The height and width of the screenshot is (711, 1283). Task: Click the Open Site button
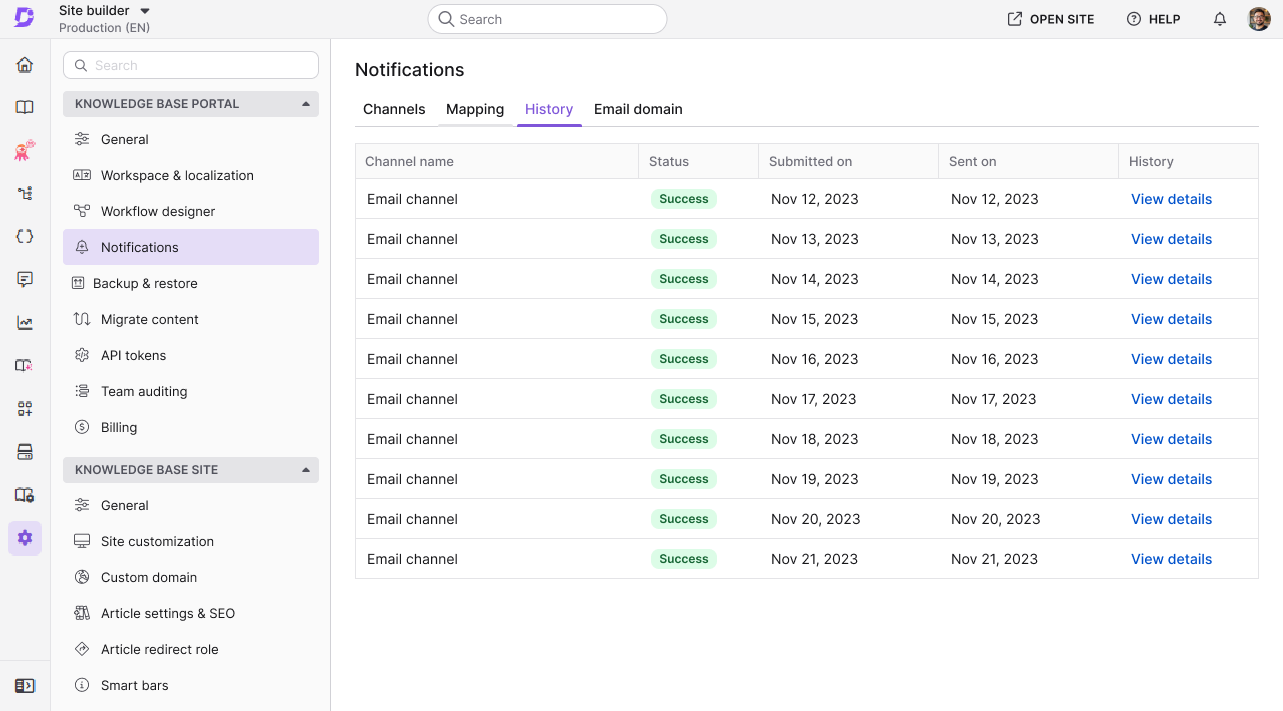(x=1050, y=19)
